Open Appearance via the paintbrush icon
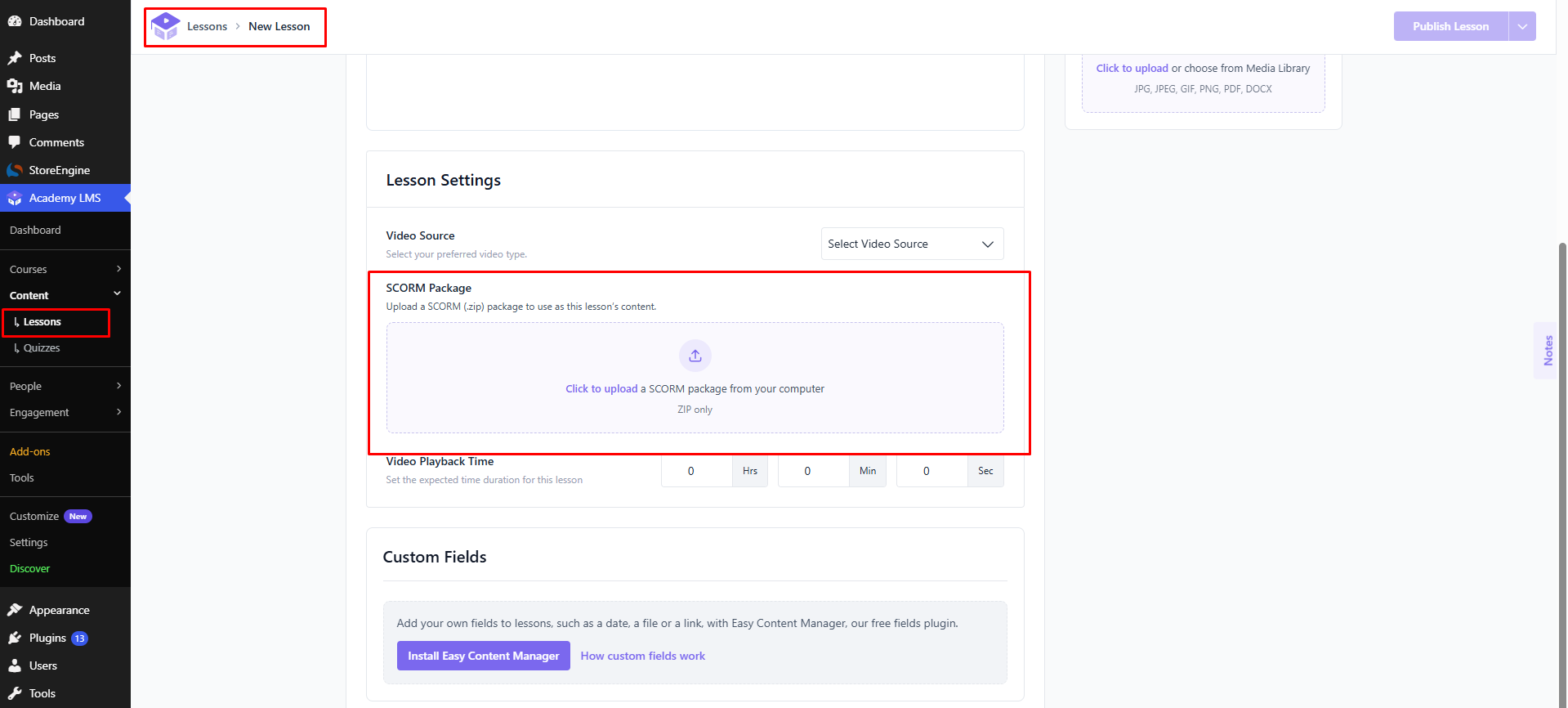This screenshot has height=708, width=1568. [15, 610]
